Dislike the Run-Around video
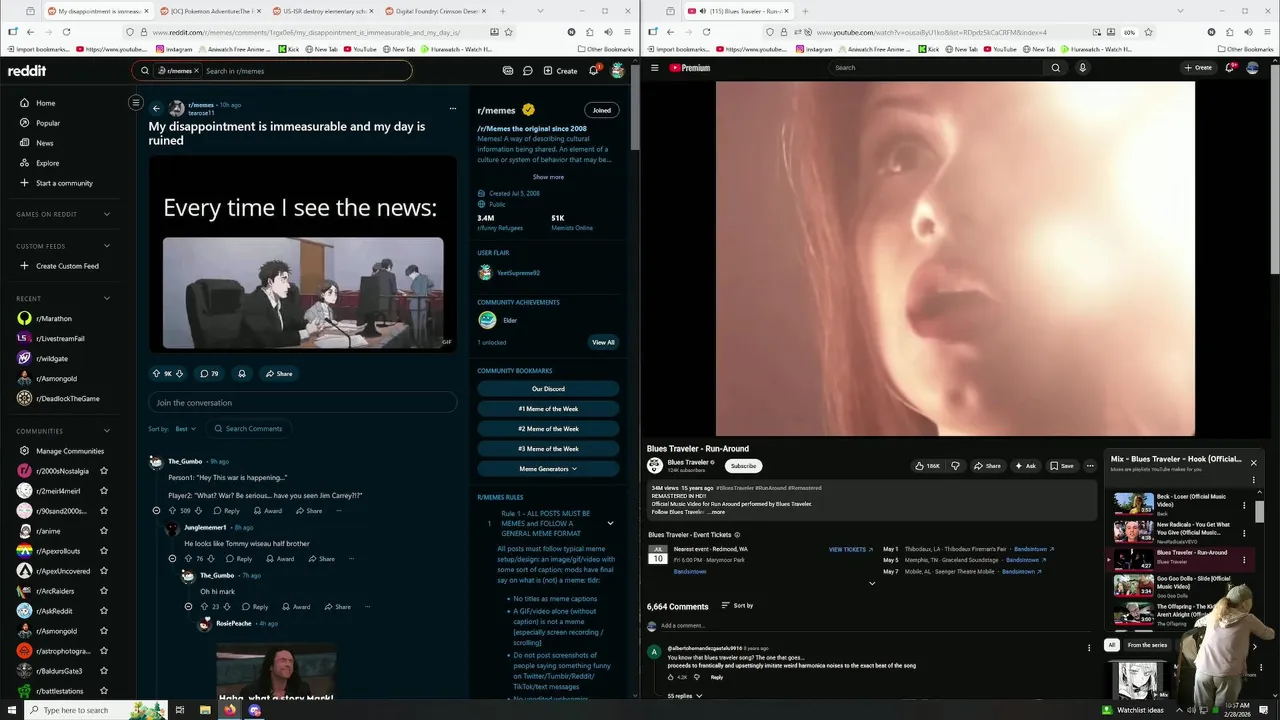This screenshot has width=1280, height=720. tap(955, 466)
